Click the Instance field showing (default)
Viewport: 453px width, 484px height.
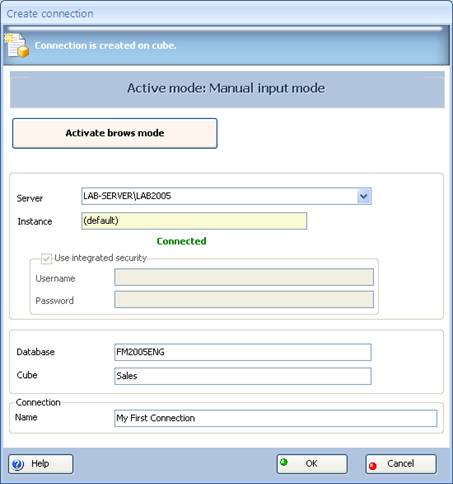coord(194,221)
